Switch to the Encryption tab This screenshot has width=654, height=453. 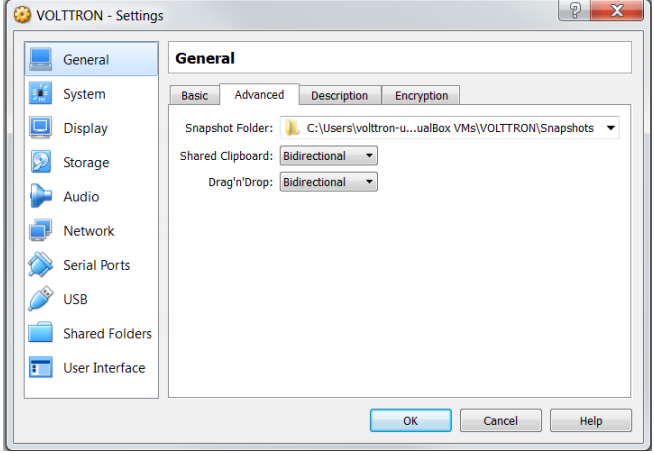coord(421,96)
